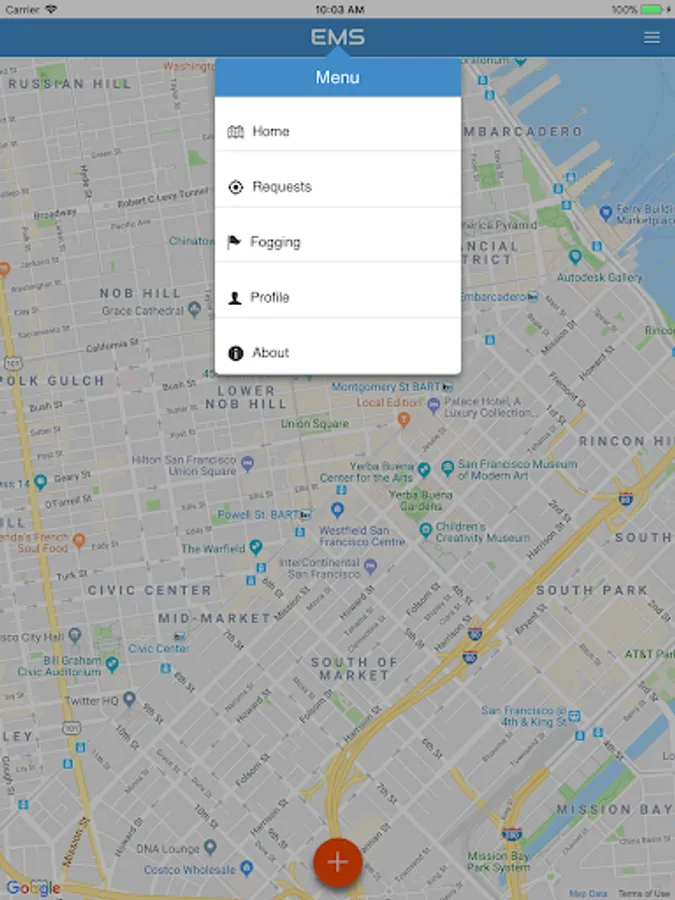Click Children's Creativity Museum pin
This screenshot has height=900, width=675.
[425, 529]
